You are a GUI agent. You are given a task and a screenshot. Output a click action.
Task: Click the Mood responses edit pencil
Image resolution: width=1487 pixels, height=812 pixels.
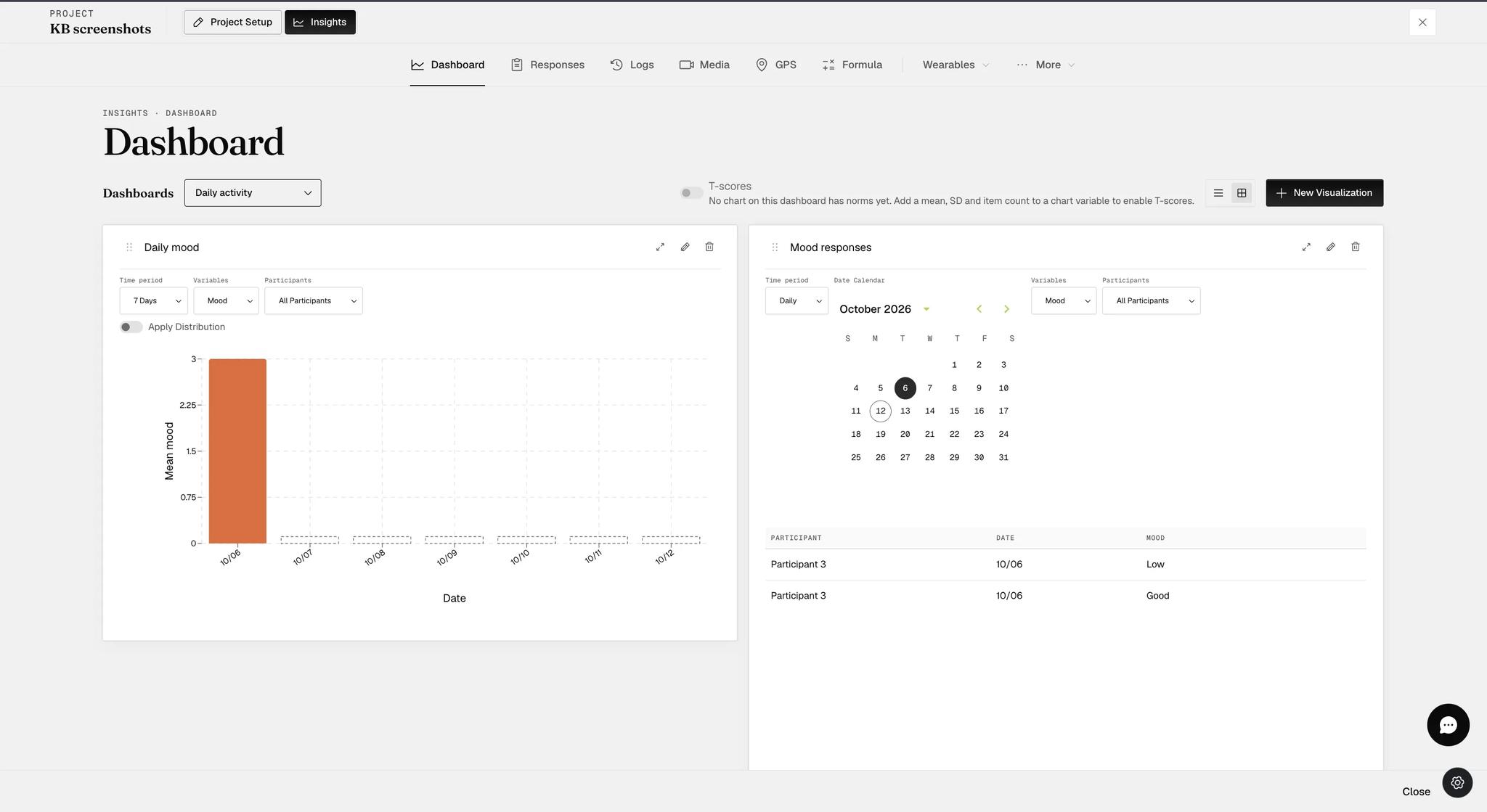click(x=1331, y=247)
